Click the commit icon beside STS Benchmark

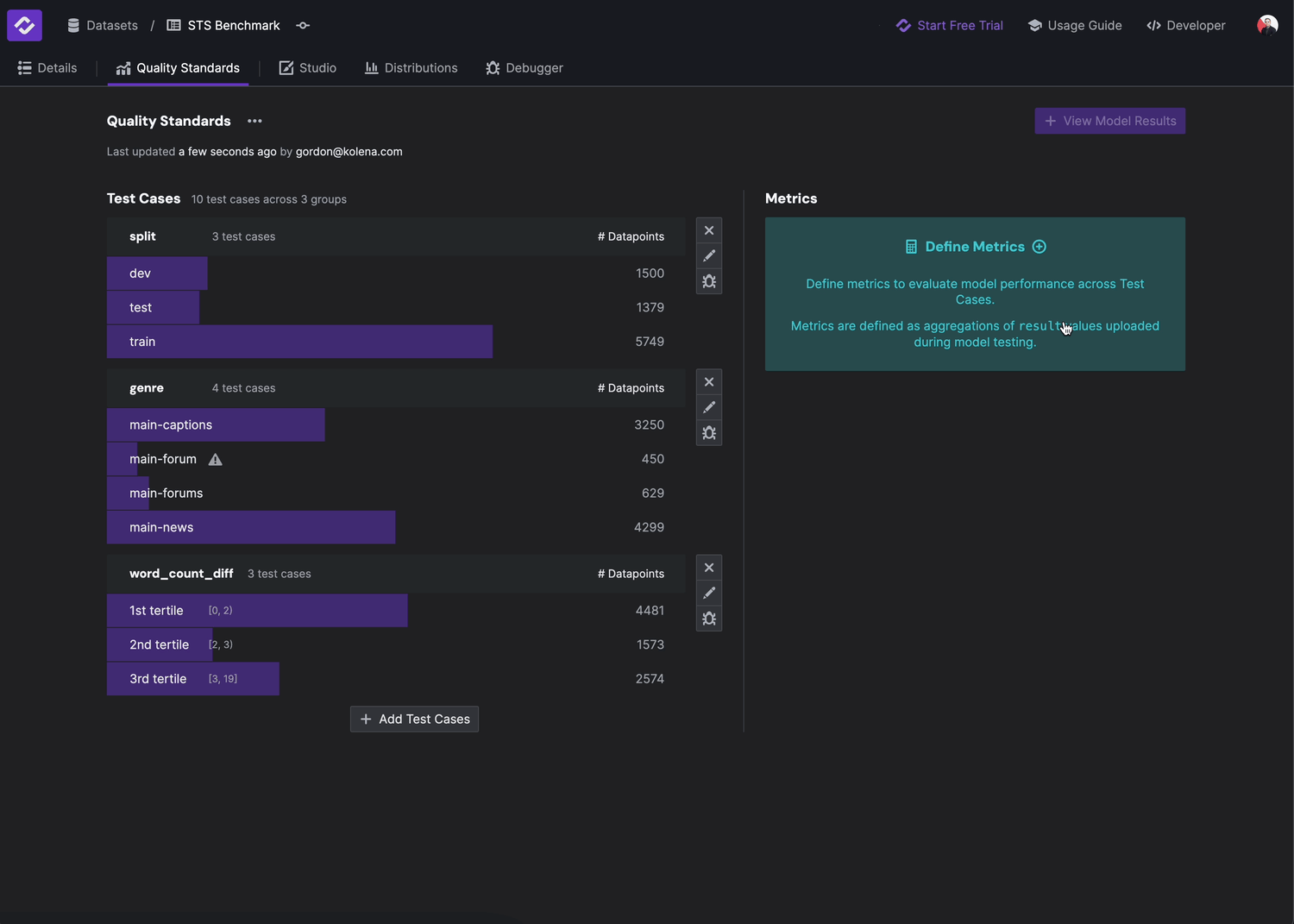303,26
